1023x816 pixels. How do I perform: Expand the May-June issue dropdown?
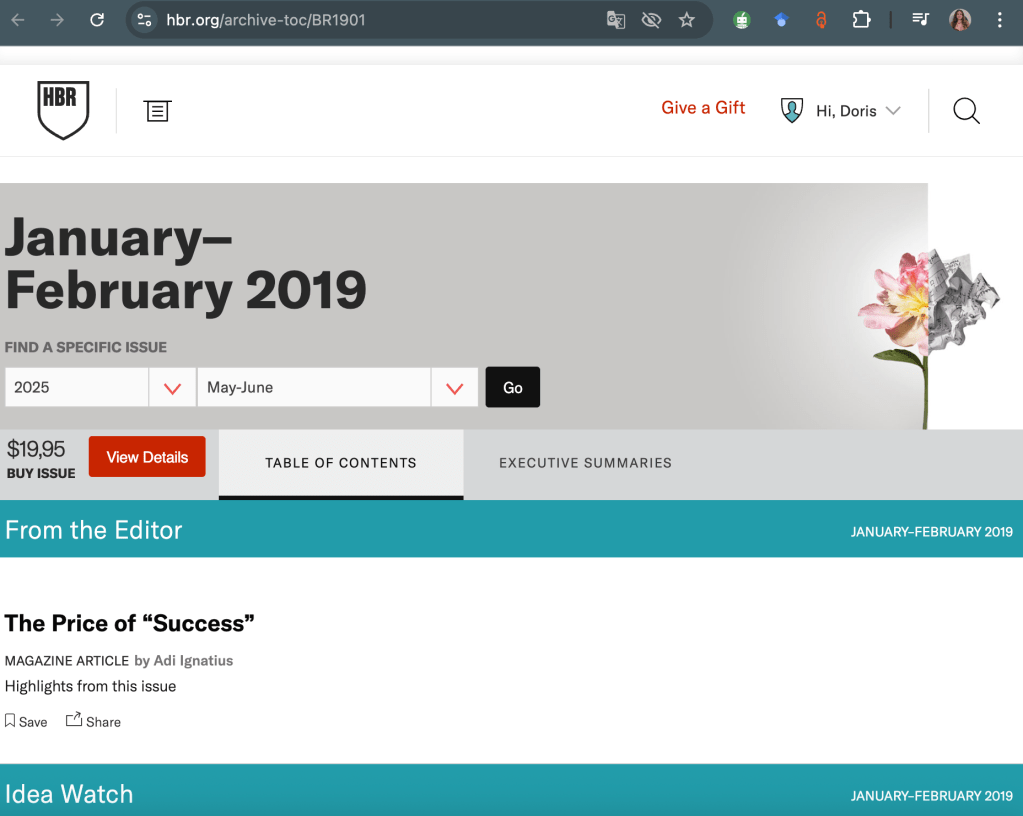click(455, 388)
